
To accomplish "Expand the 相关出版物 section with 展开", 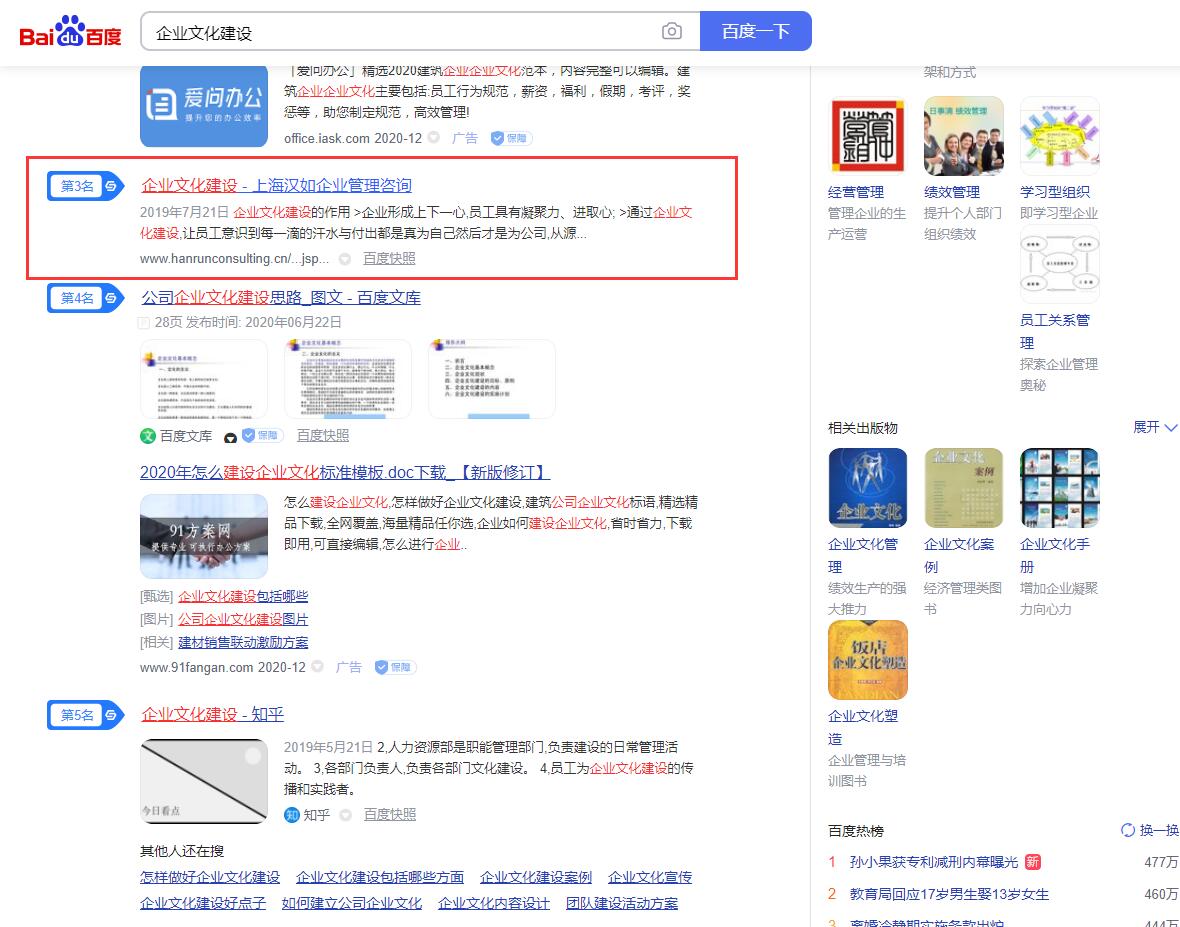I will click(x=1154, y=427).
